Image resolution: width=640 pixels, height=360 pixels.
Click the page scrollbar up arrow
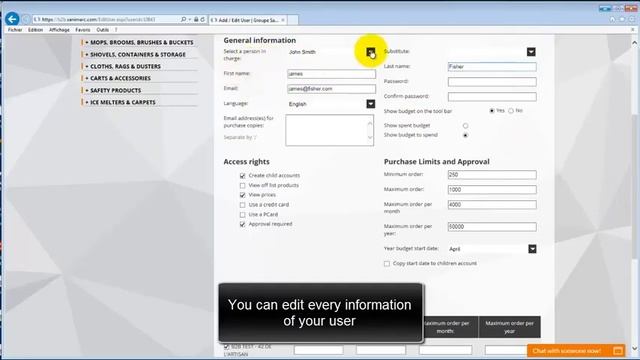634,42
